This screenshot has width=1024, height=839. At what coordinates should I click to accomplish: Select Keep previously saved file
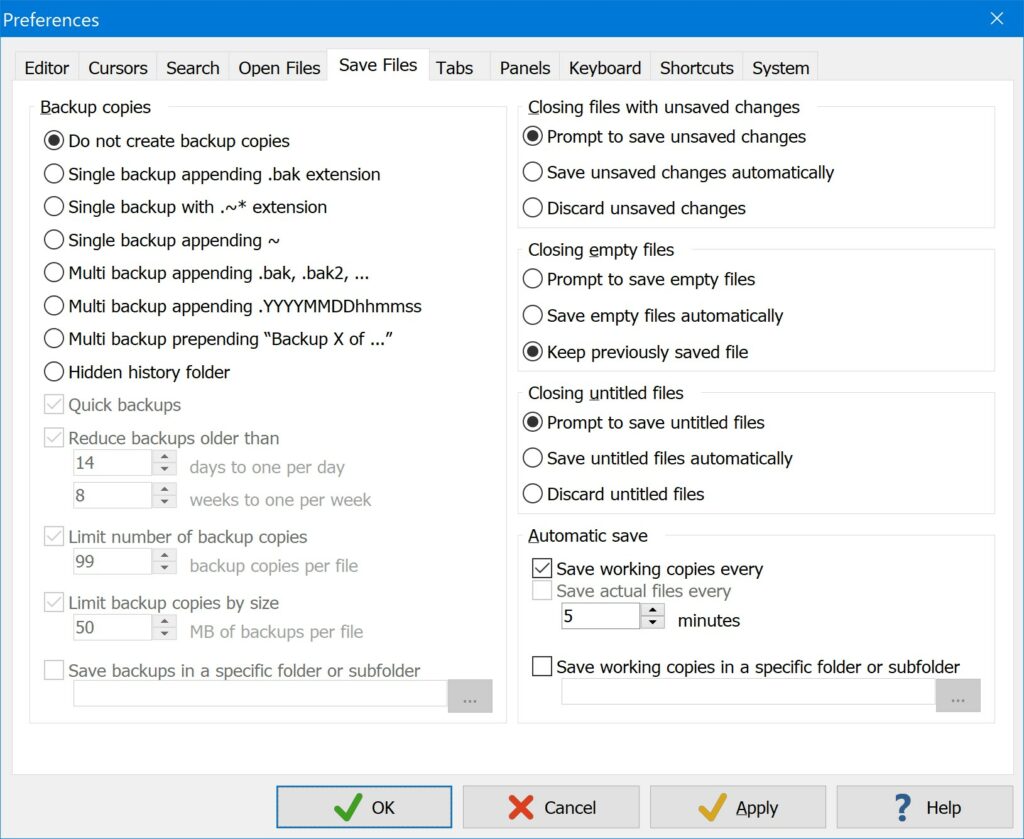click(635, 352)
